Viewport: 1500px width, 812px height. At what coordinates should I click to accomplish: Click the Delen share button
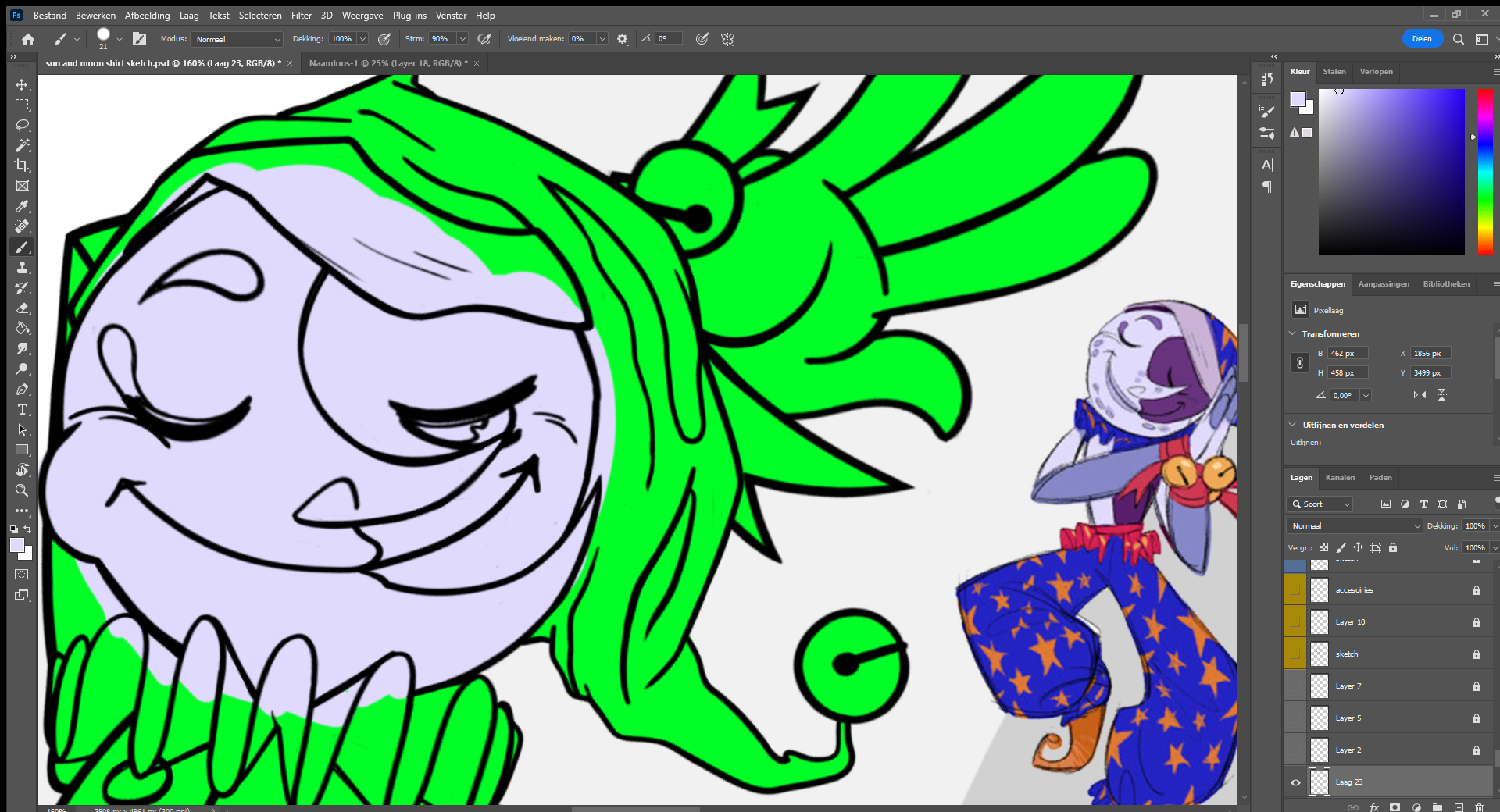pyautogui.click(x=1422, y=39)
